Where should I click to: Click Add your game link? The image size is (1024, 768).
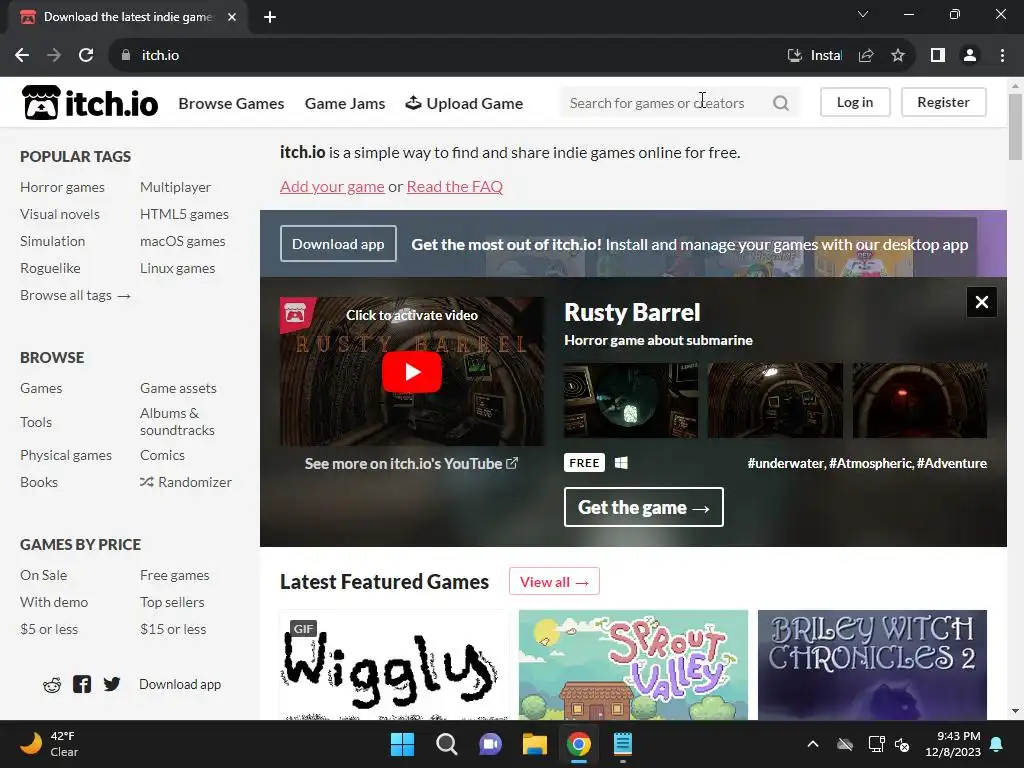pyautogui.click(x=332, y=187)
